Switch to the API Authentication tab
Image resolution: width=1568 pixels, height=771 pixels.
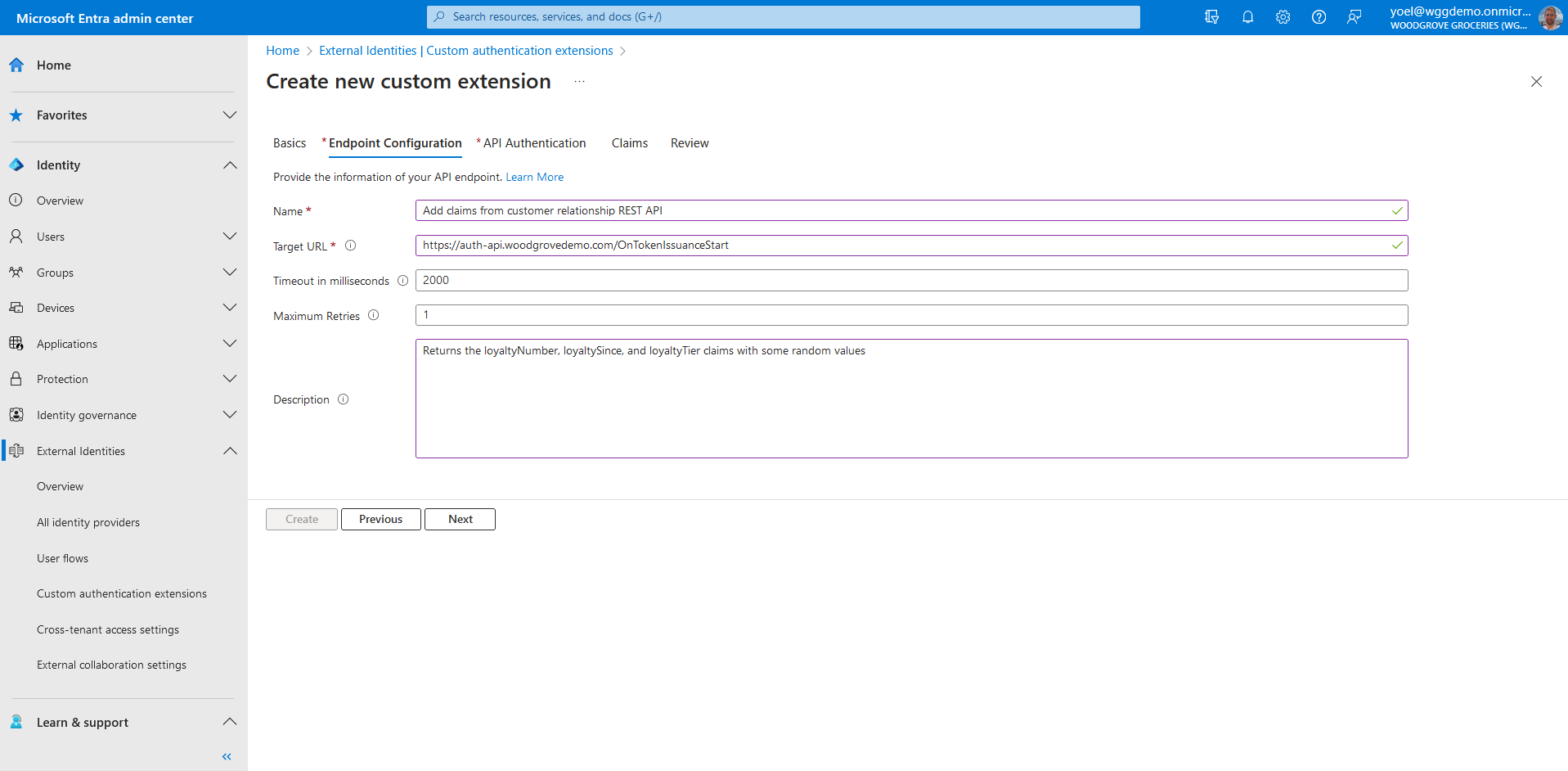533,143
